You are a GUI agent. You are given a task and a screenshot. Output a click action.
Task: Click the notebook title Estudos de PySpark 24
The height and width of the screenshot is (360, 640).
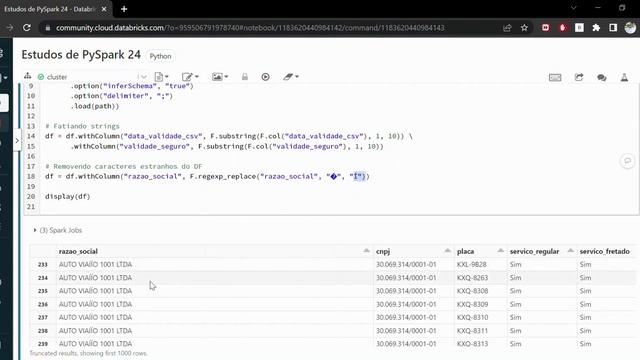click(81, 55)
